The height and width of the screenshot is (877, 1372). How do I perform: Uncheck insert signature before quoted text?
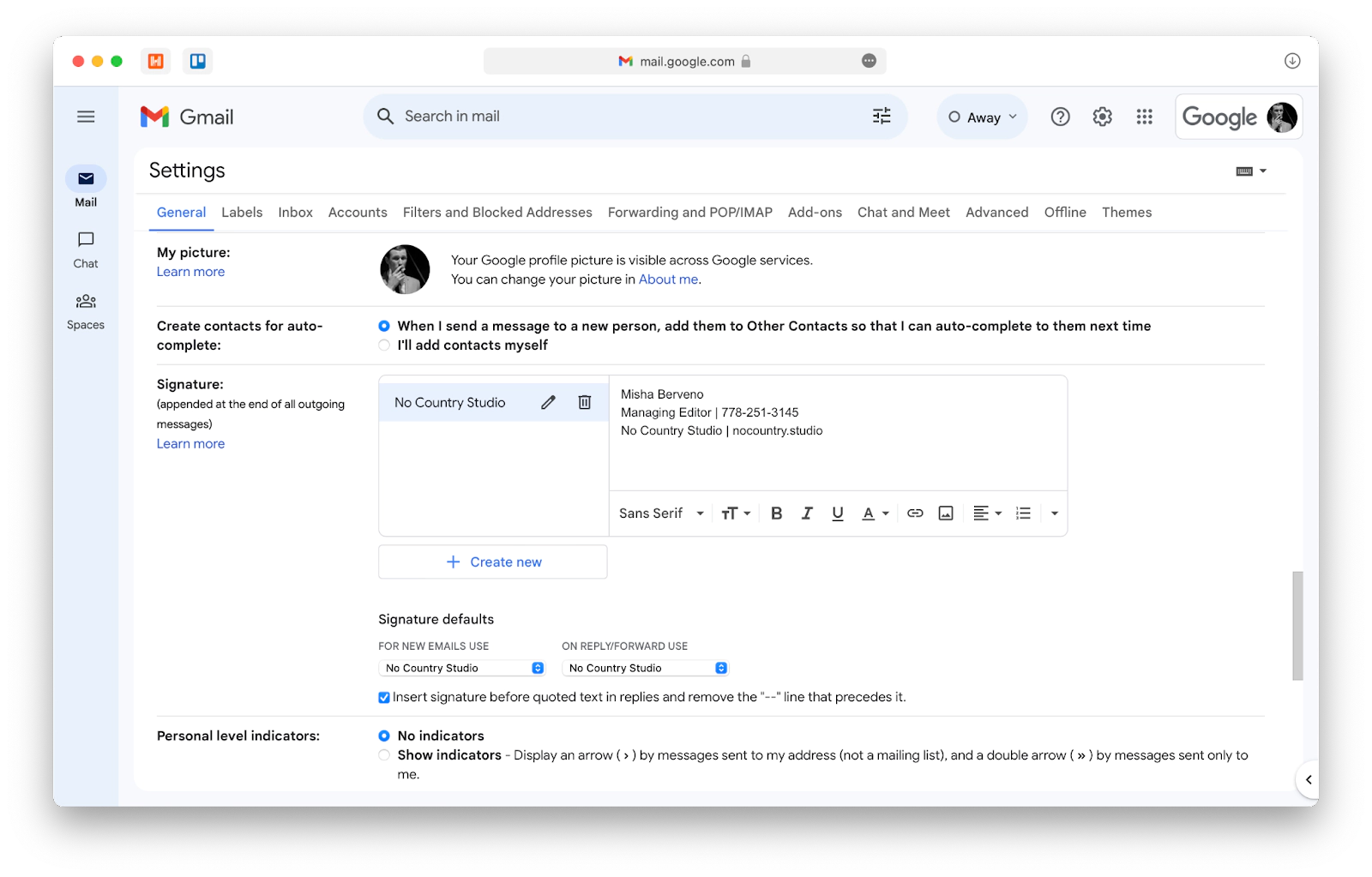[x=384, y=697]
